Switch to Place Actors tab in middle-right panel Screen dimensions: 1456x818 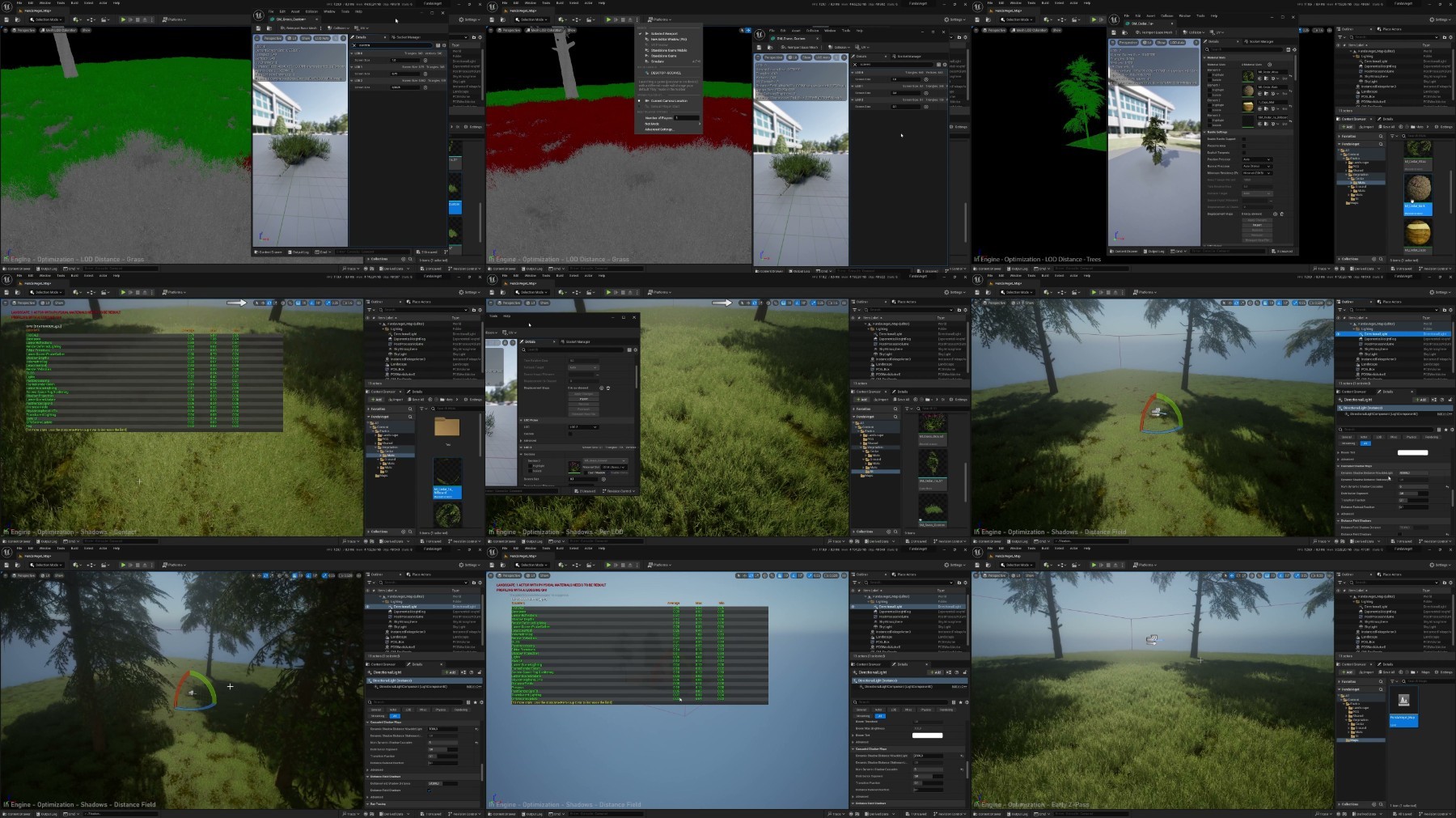(x=1390, y=302)
